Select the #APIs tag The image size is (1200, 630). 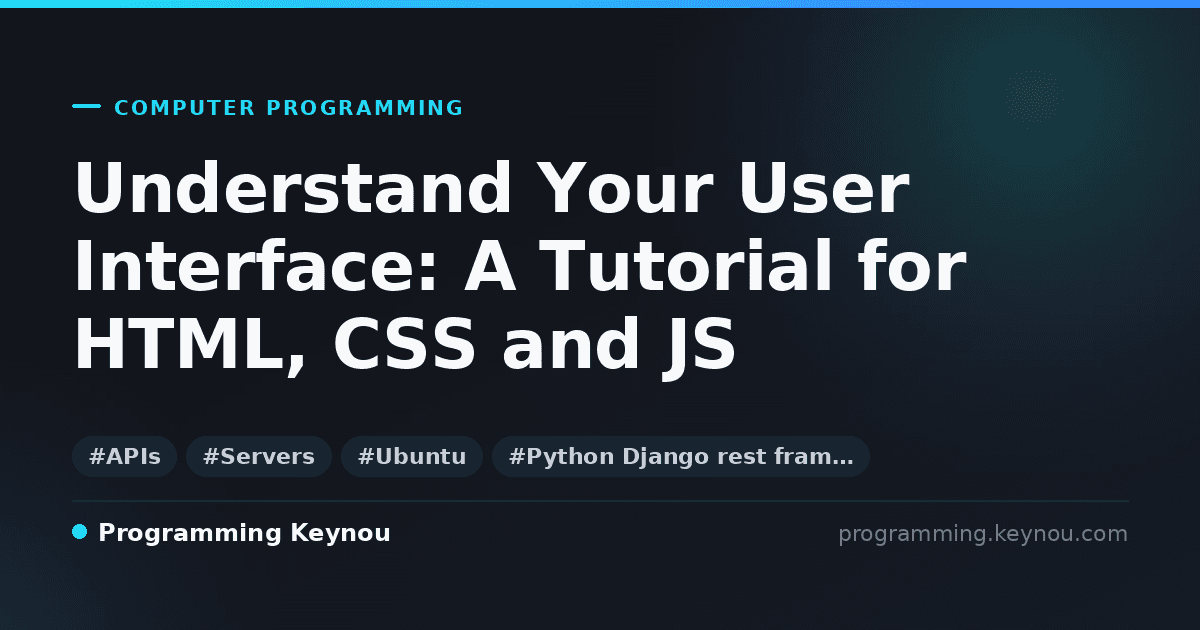click(x=125, y=457)
